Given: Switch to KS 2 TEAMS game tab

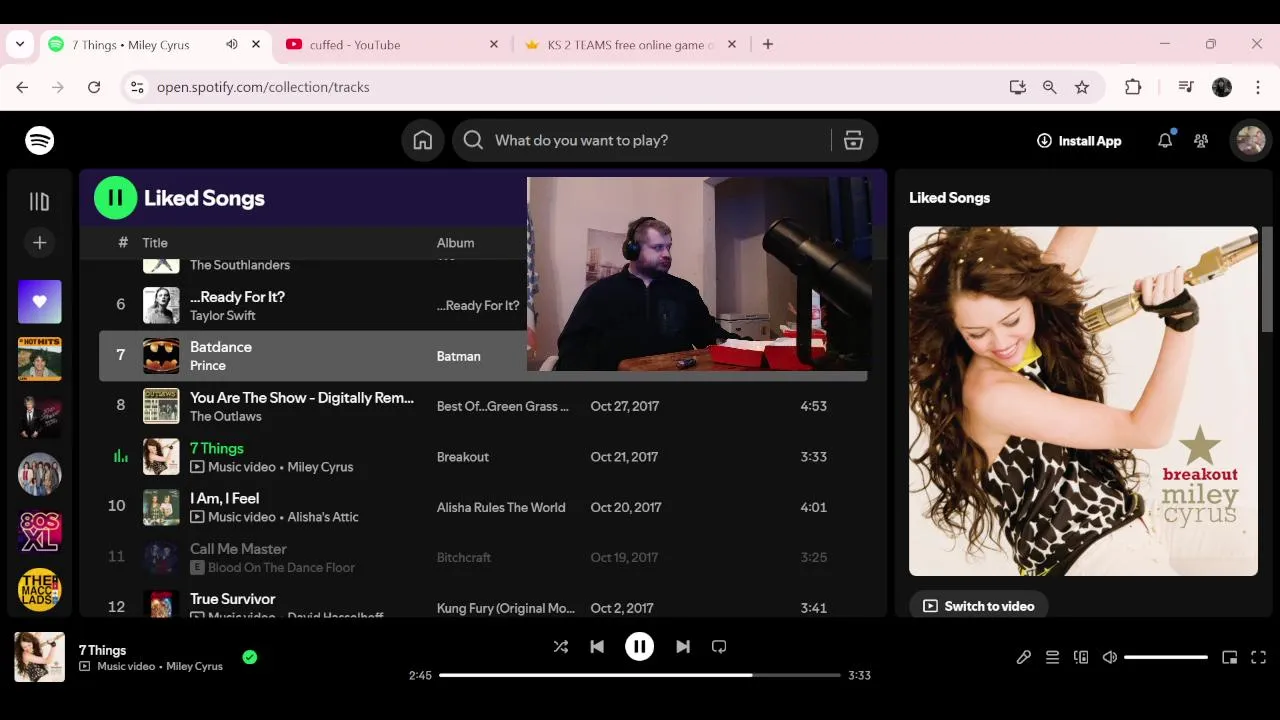Looking at the screenshot, I should pos(630,45).
